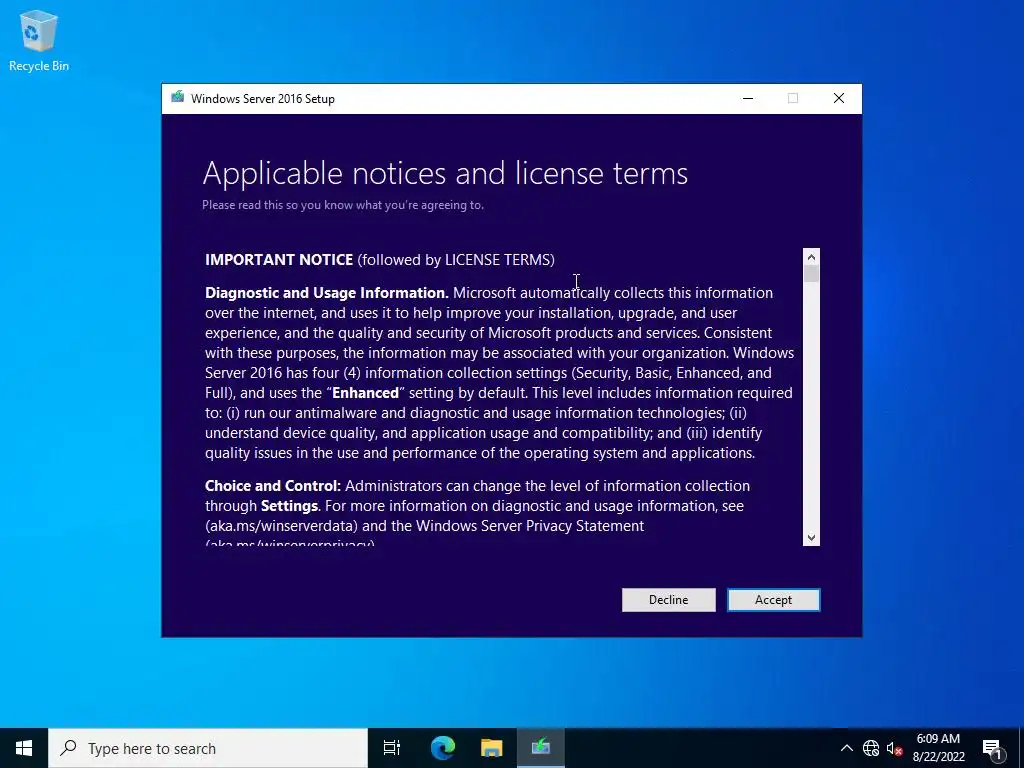Minimize the Windows Server 2016 Setup window
The image size is (1024, 768).
[x=748, y=98]
